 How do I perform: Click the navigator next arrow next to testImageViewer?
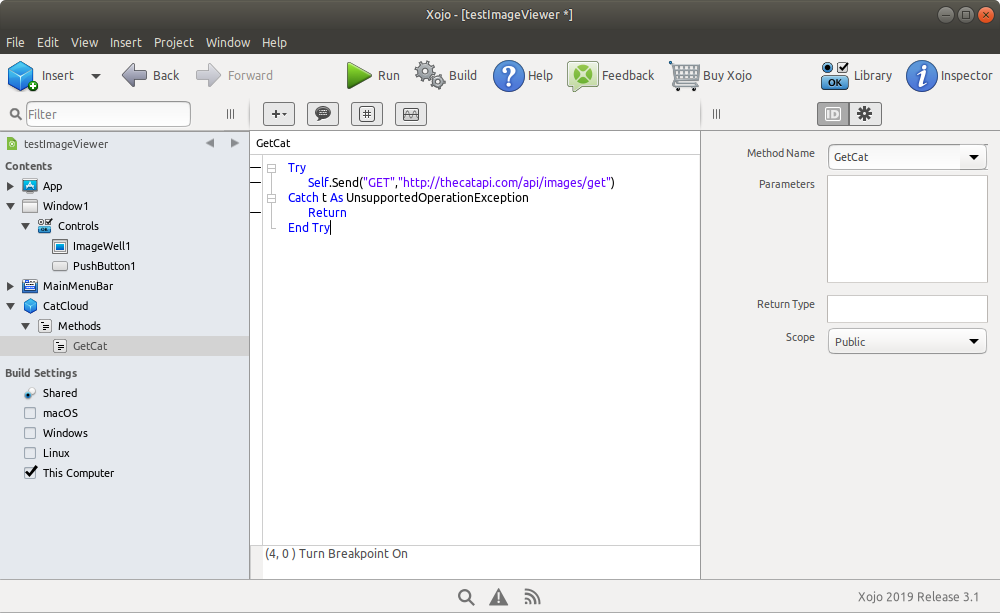click(235, 144)
